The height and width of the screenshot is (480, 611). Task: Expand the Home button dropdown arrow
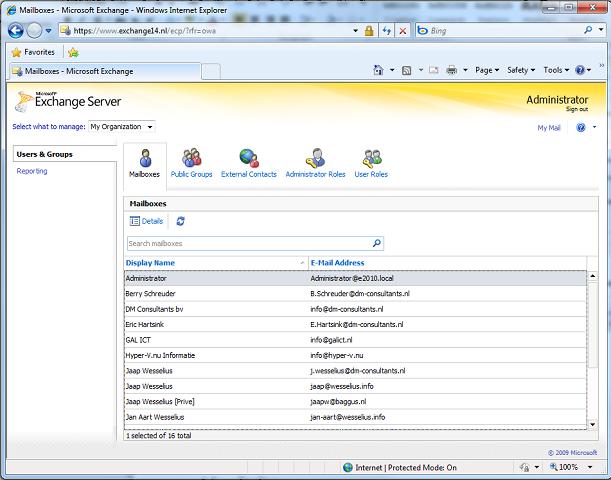coord(392,70)
